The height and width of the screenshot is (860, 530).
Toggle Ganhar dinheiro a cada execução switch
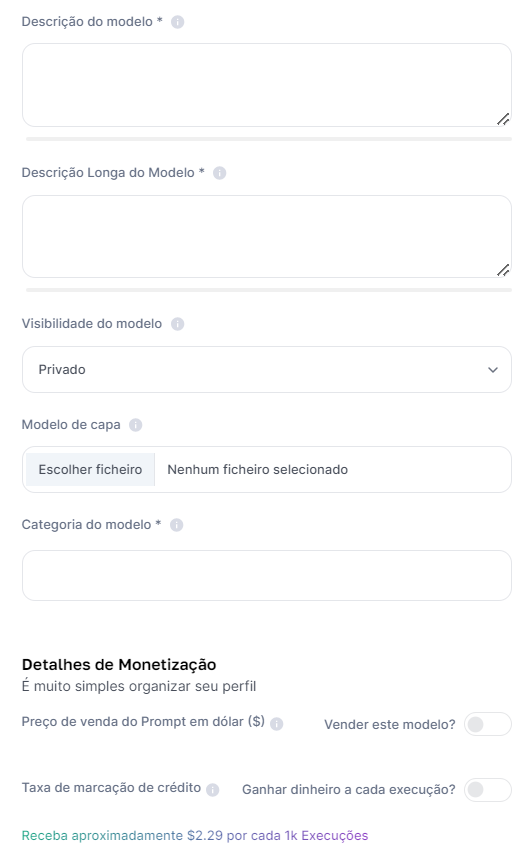(488, 790)
